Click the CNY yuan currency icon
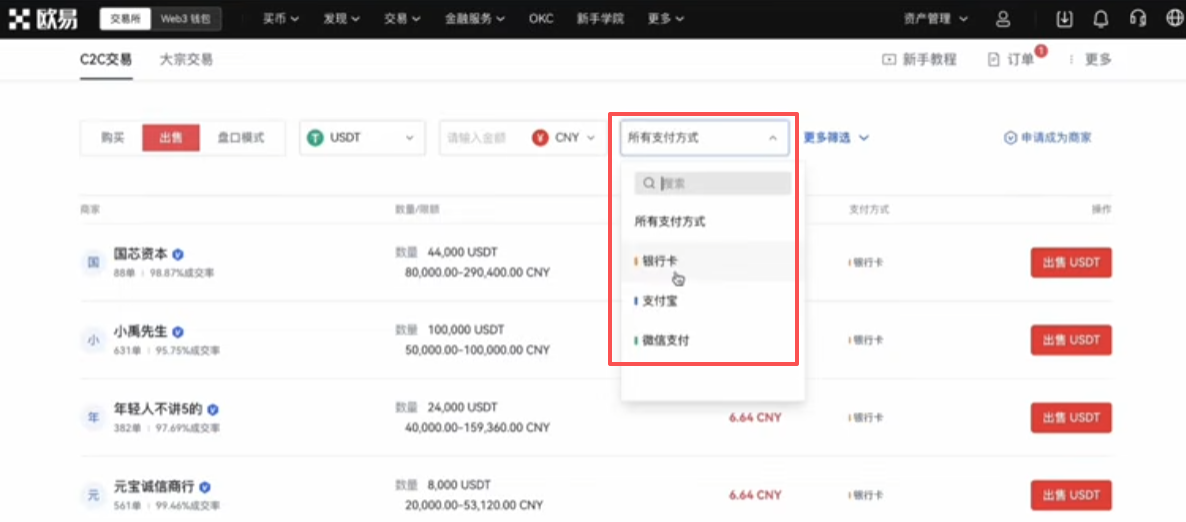Screen dimensions: 1186x522 (x=540, y=138)
